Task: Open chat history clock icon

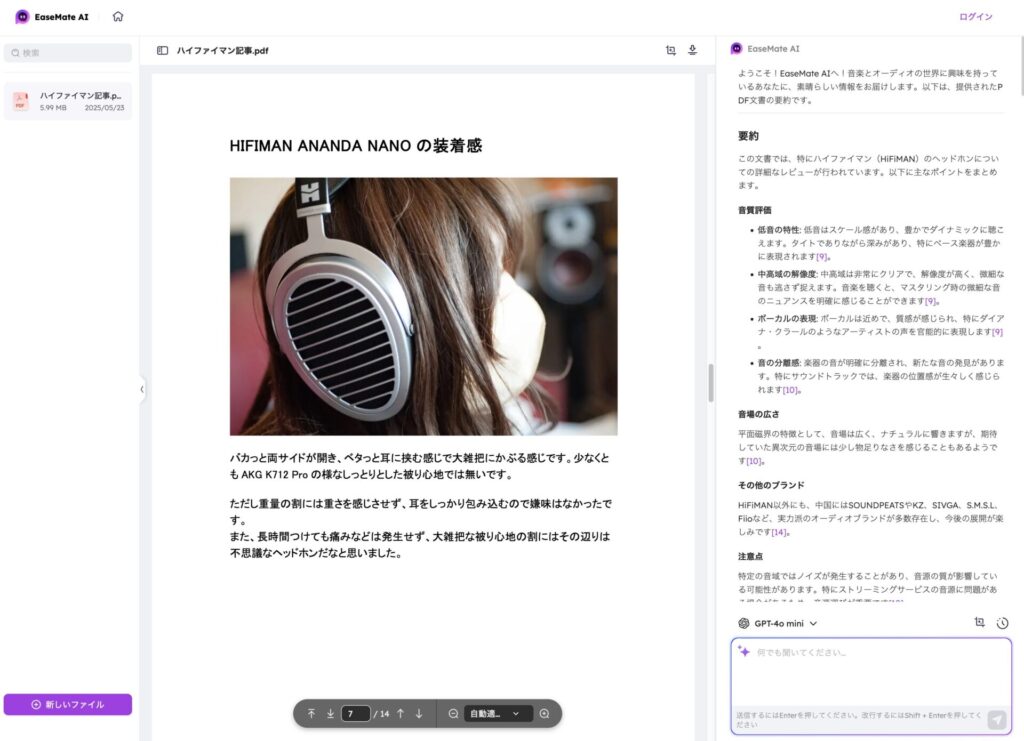Action: click(x=1002, y=623)
